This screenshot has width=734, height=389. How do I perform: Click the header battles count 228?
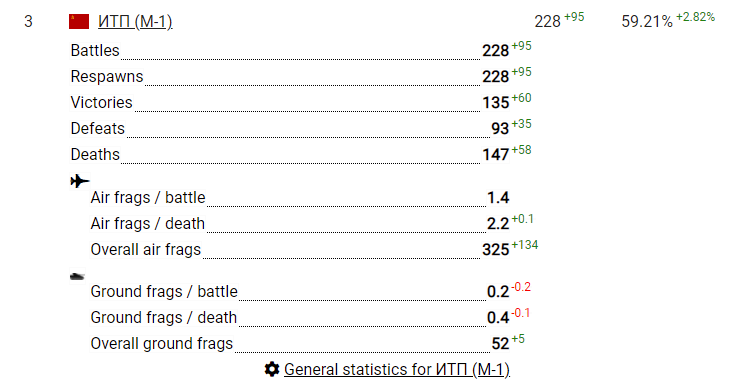tap(547, 22)
